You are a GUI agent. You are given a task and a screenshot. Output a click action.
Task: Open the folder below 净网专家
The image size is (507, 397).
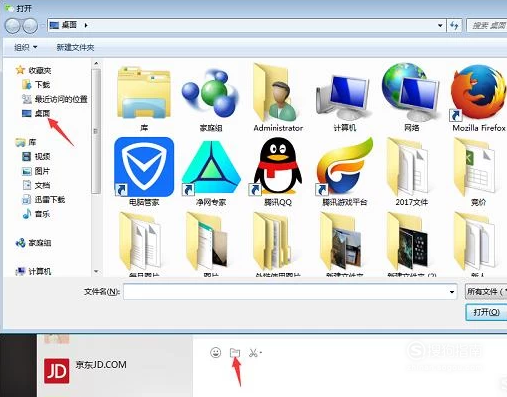207,242
